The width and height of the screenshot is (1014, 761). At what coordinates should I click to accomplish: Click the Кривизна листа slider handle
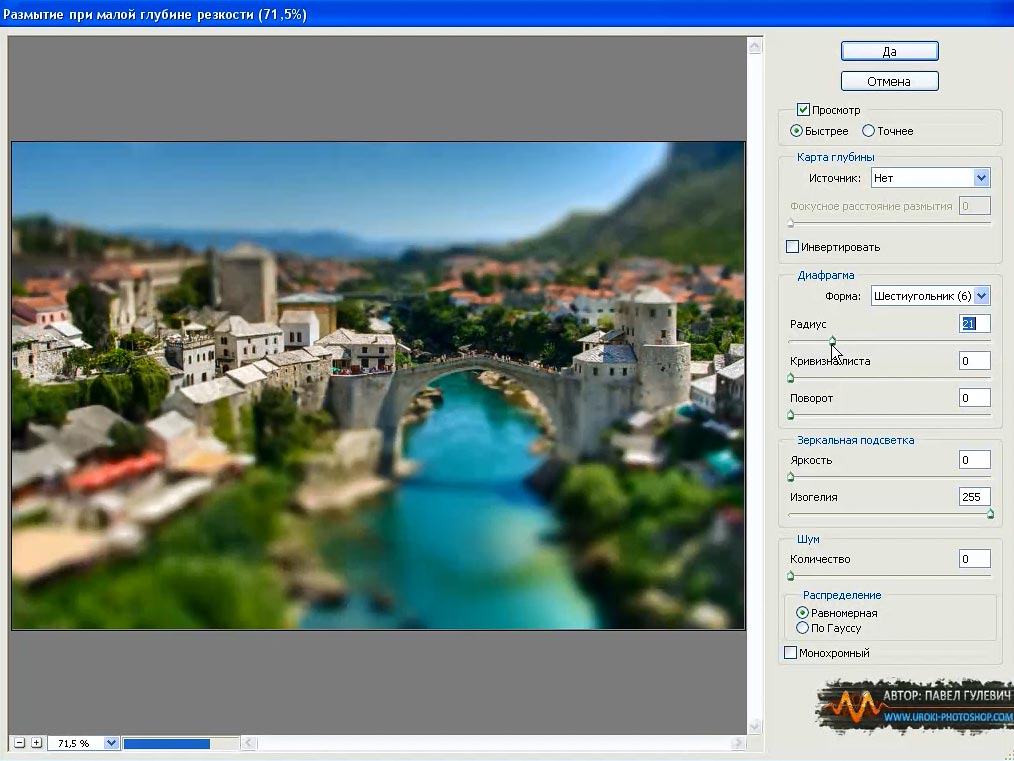(x=791, y=378)
